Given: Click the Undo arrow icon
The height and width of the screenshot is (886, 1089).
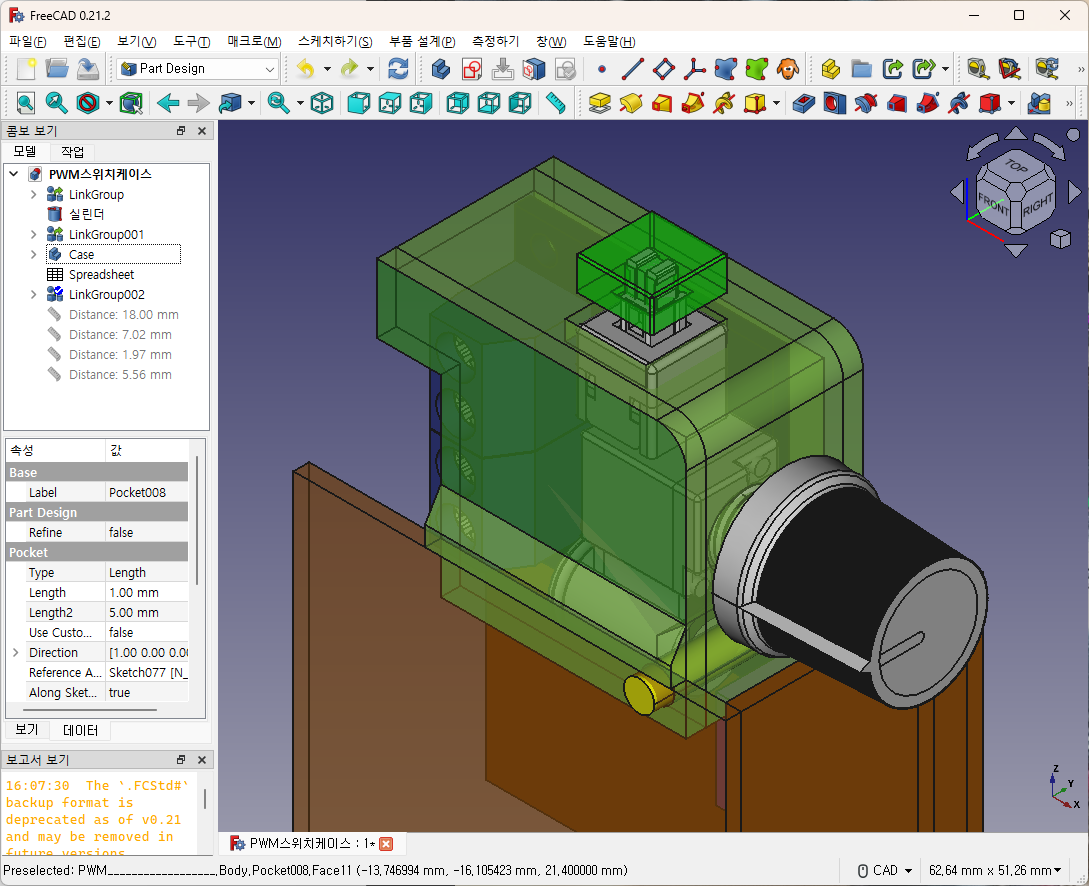Looking at the screenshot, I should pos(306,69).
